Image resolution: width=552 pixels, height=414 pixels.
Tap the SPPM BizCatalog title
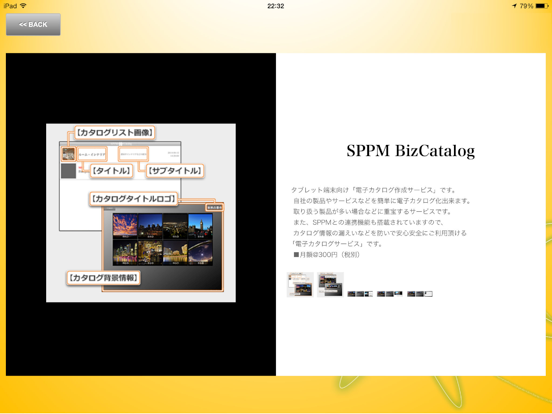(x=410, y=151)
